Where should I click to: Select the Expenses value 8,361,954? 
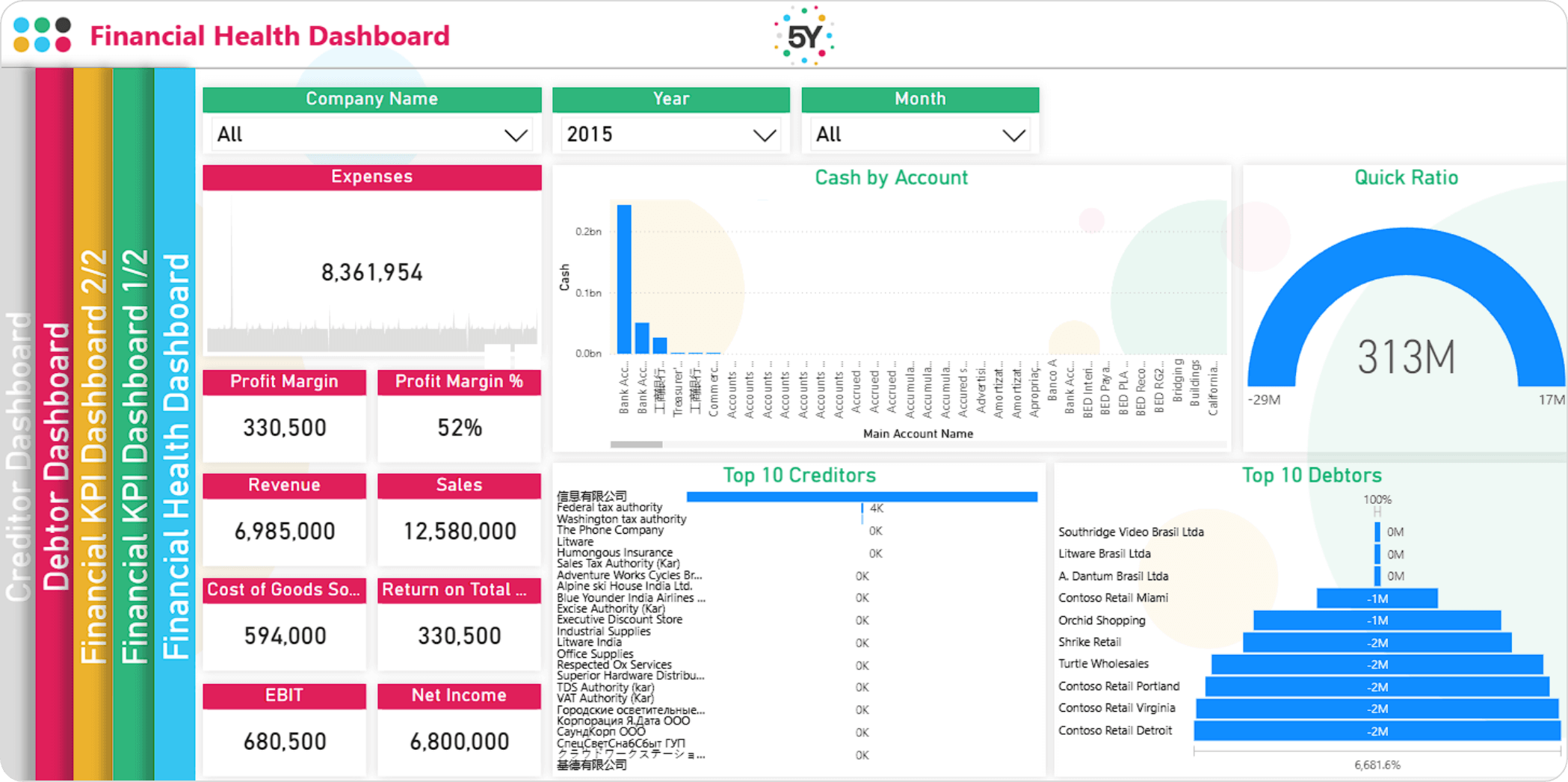(x=371, y=273)
